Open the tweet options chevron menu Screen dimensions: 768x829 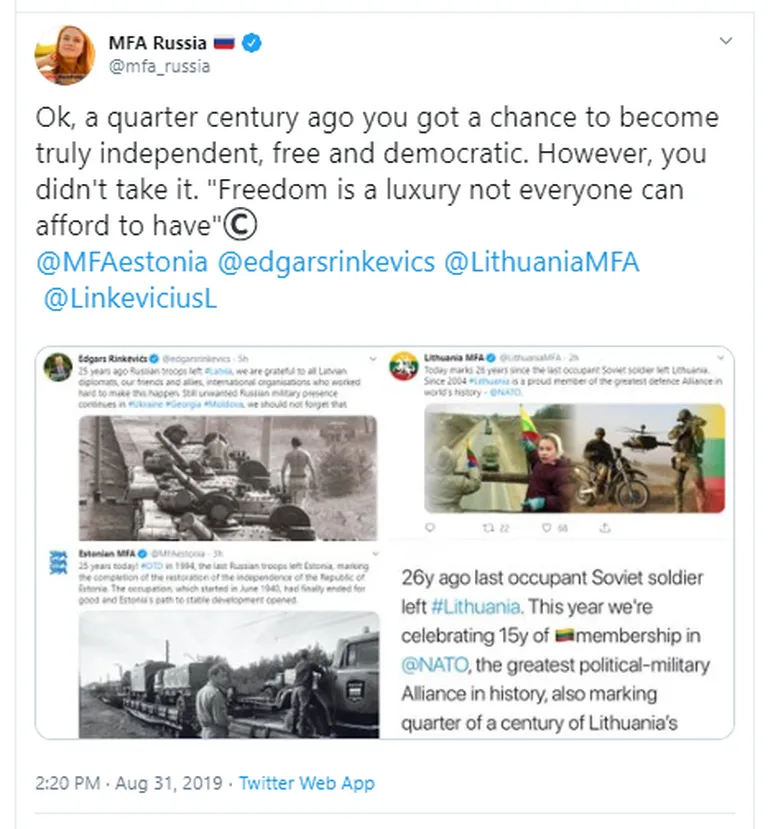(726, 41)
